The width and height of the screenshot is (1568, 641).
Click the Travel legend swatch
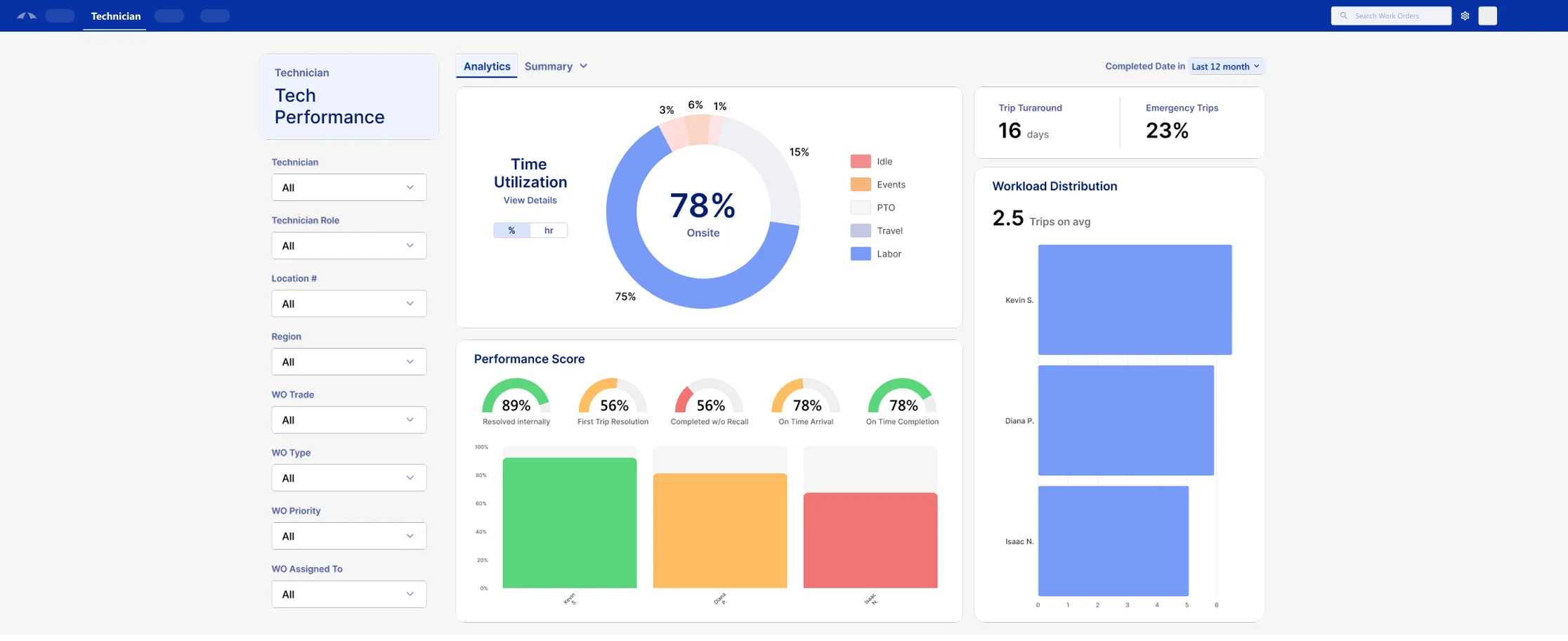pyautogui.click(x=861, y=231)
